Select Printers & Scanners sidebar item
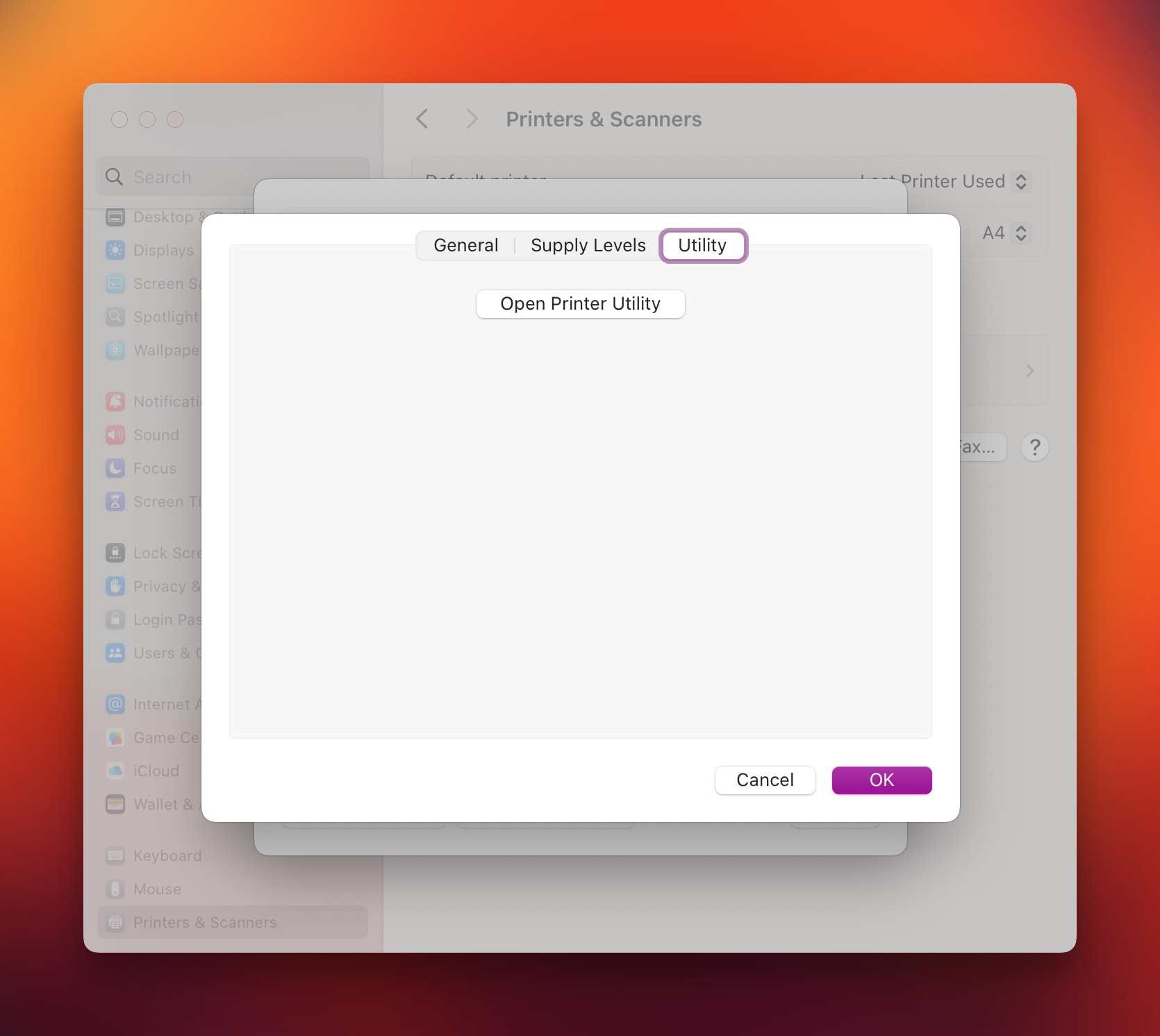The height and width of the screenshot is (1036, 1160). (x=233, y=922)
